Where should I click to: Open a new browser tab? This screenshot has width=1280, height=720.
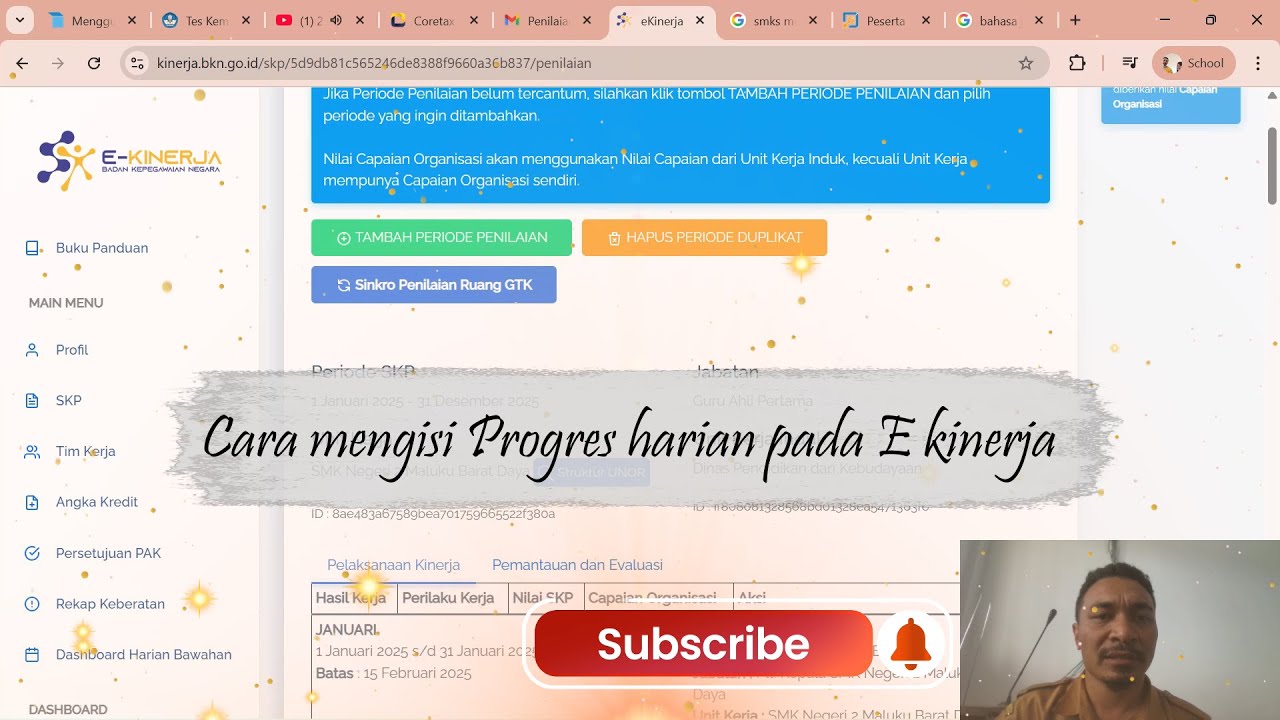click(x=1075, y=20)
